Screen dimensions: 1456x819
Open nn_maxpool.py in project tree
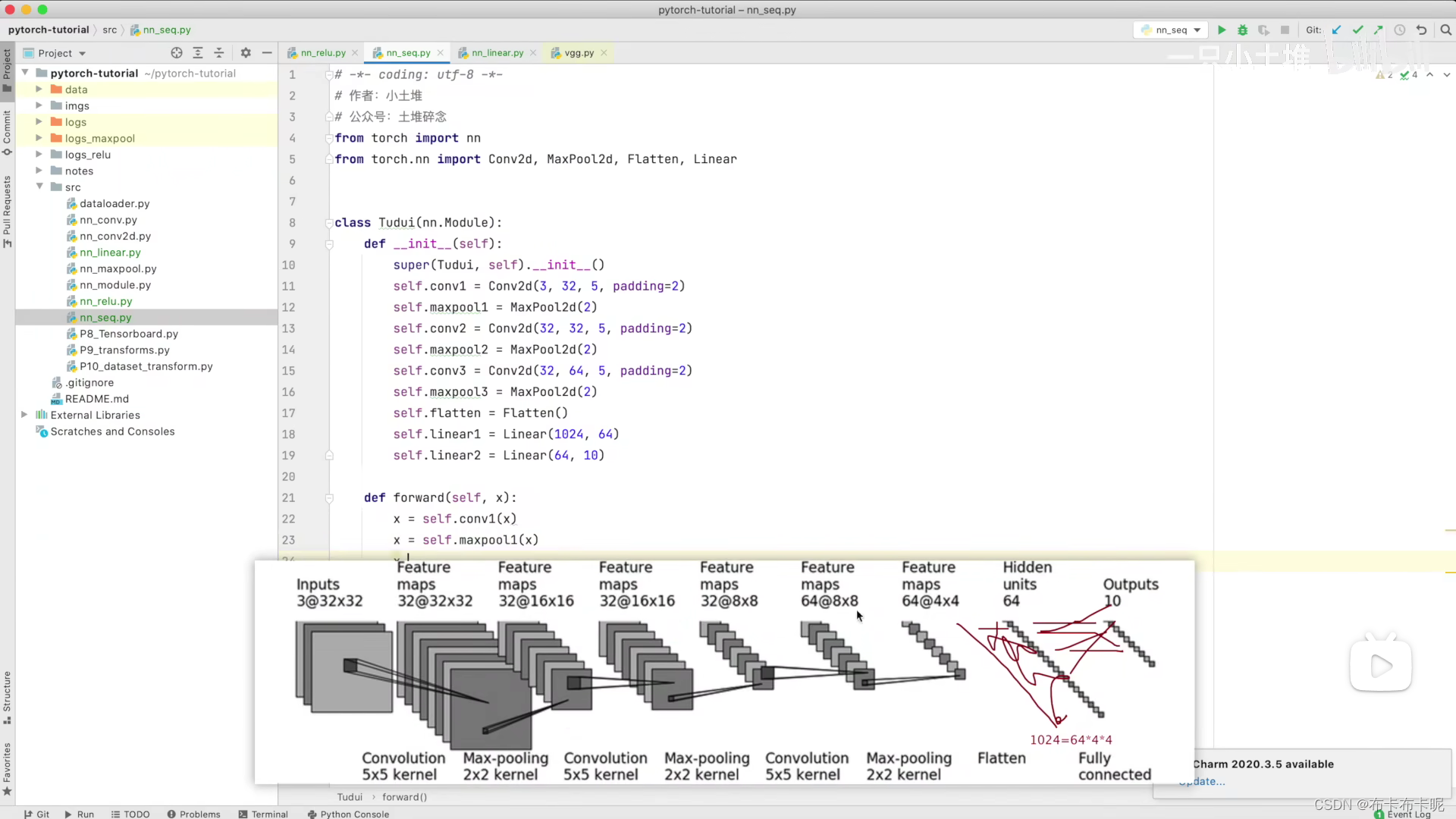[118, 268]
